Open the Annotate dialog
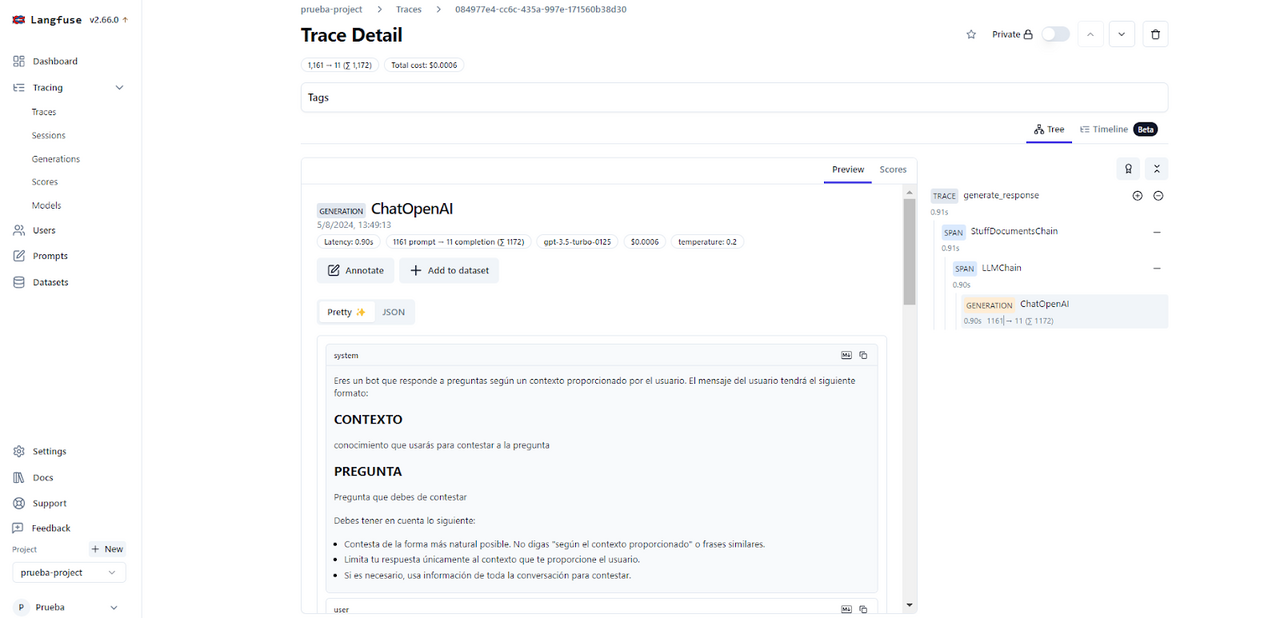The image size is (1280, 618). tap(355, 270)
